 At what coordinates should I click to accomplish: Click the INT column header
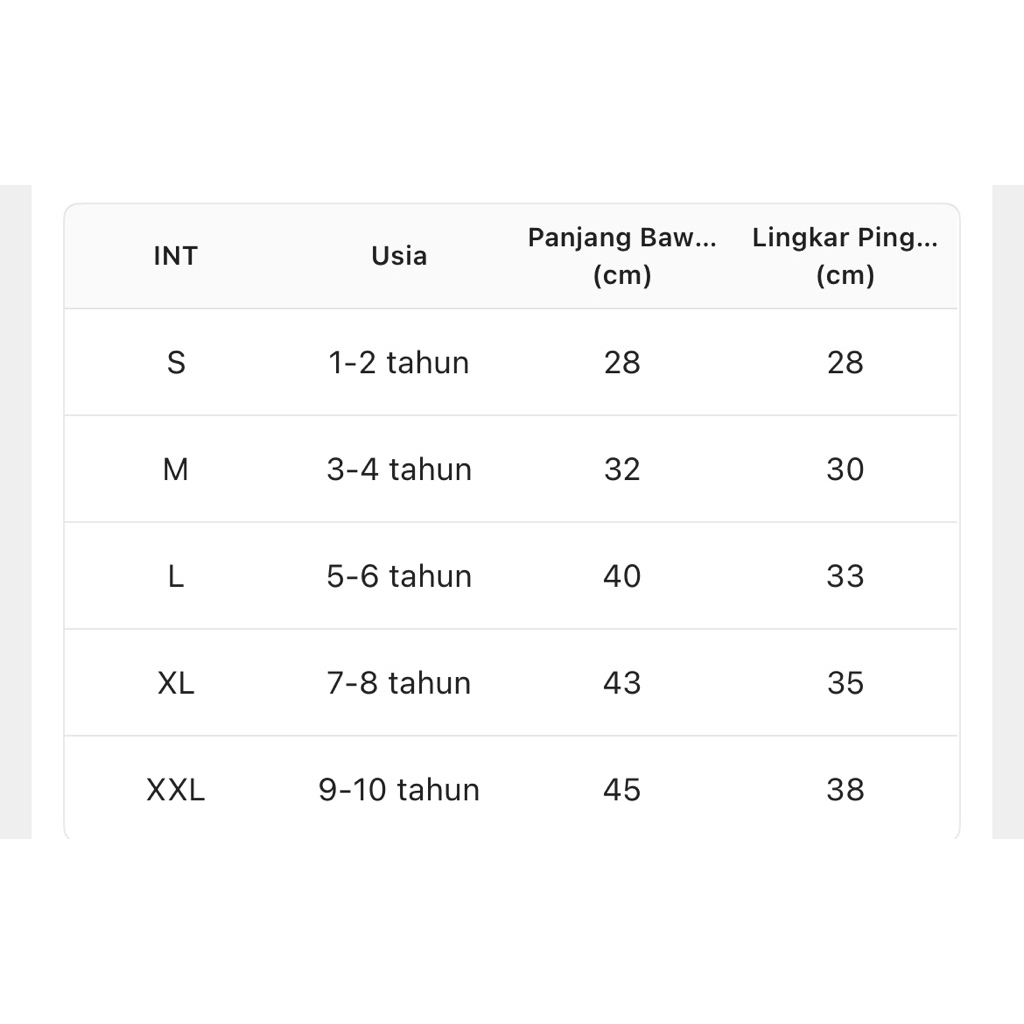[x=176, y=256]
